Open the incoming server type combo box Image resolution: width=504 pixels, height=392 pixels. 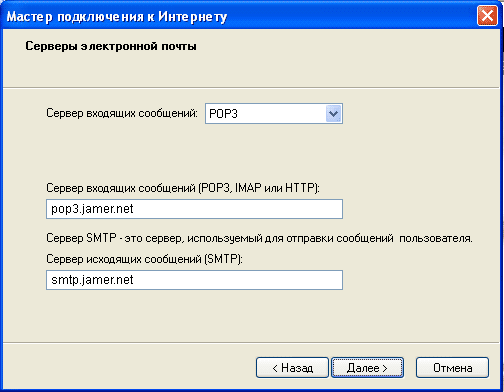tap(274, 114)
